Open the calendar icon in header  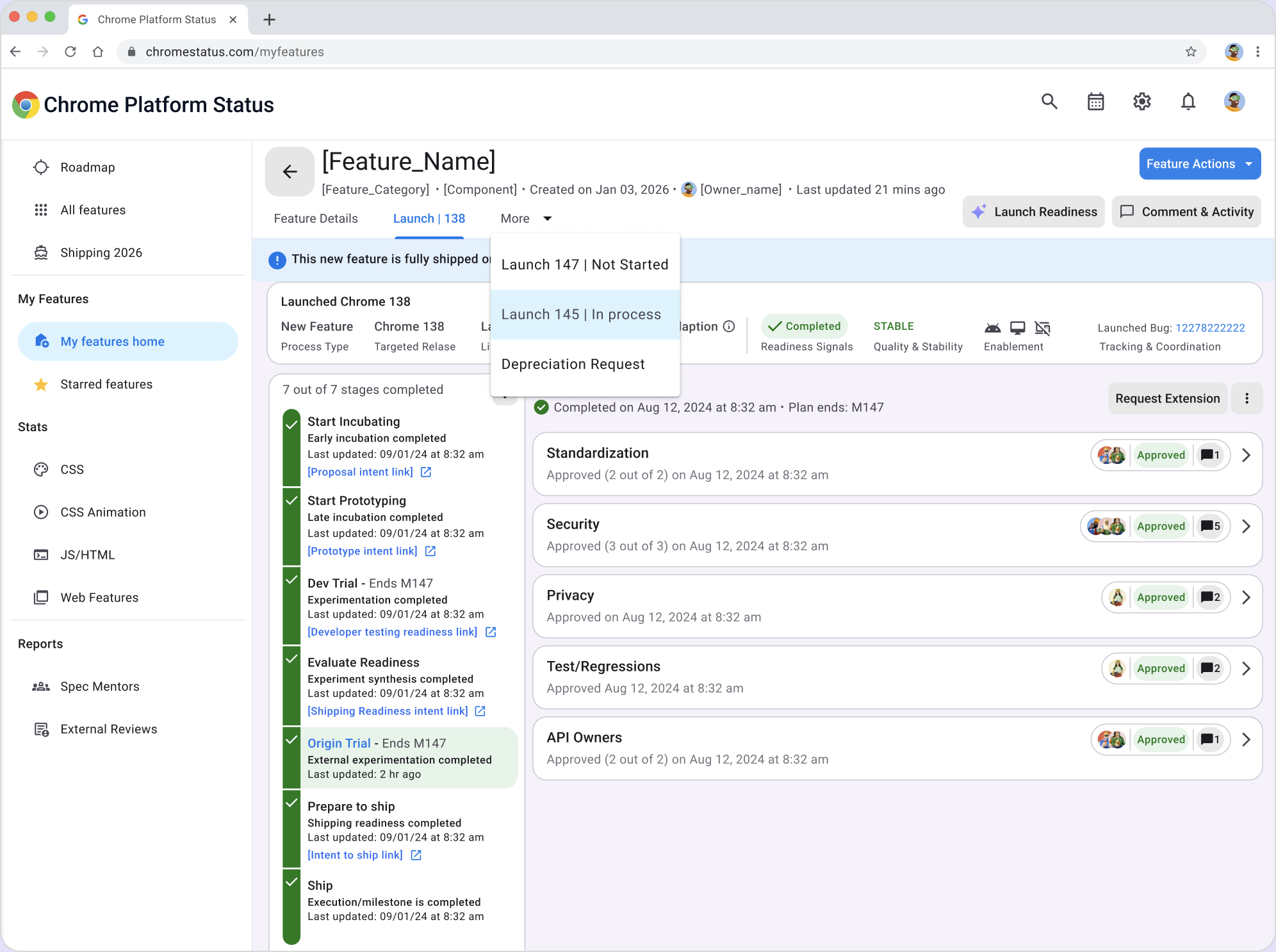click(1095, 102)
